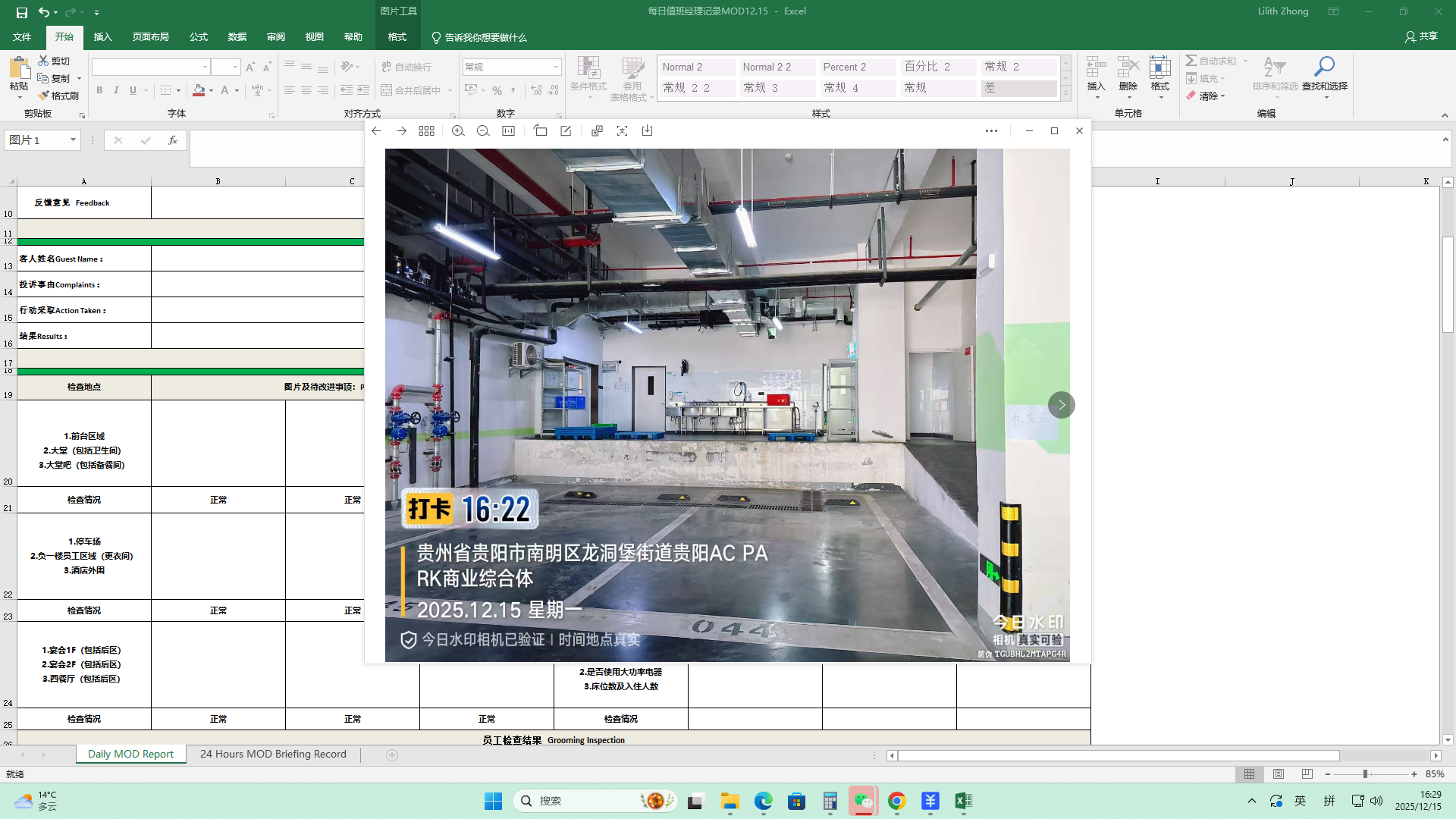Image resolution: width=1456 pixels, height=819 pixels.
Task: Click the 1:1 actual size icon
Action: pyautogui.click(x=509, y=131)
